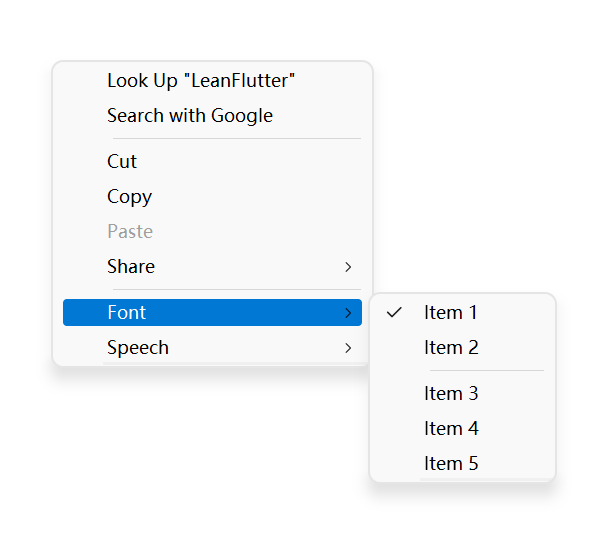Select Cut from the context menu

tap(122, 162)
